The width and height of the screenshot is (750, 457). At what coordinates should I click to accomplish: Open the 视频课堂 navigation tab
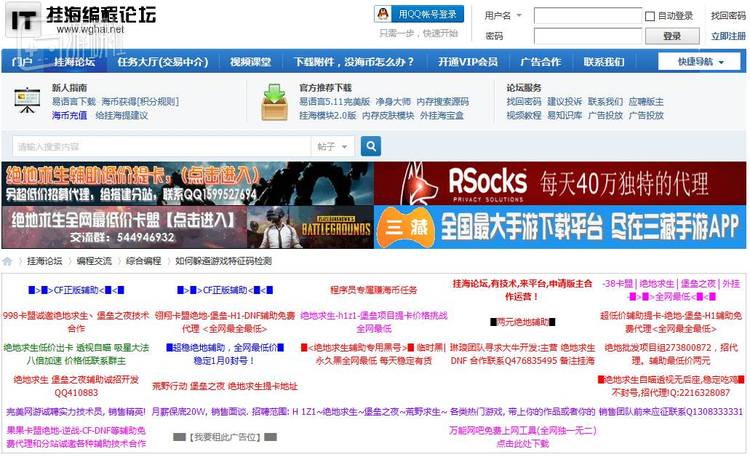(x=249, y=62)
